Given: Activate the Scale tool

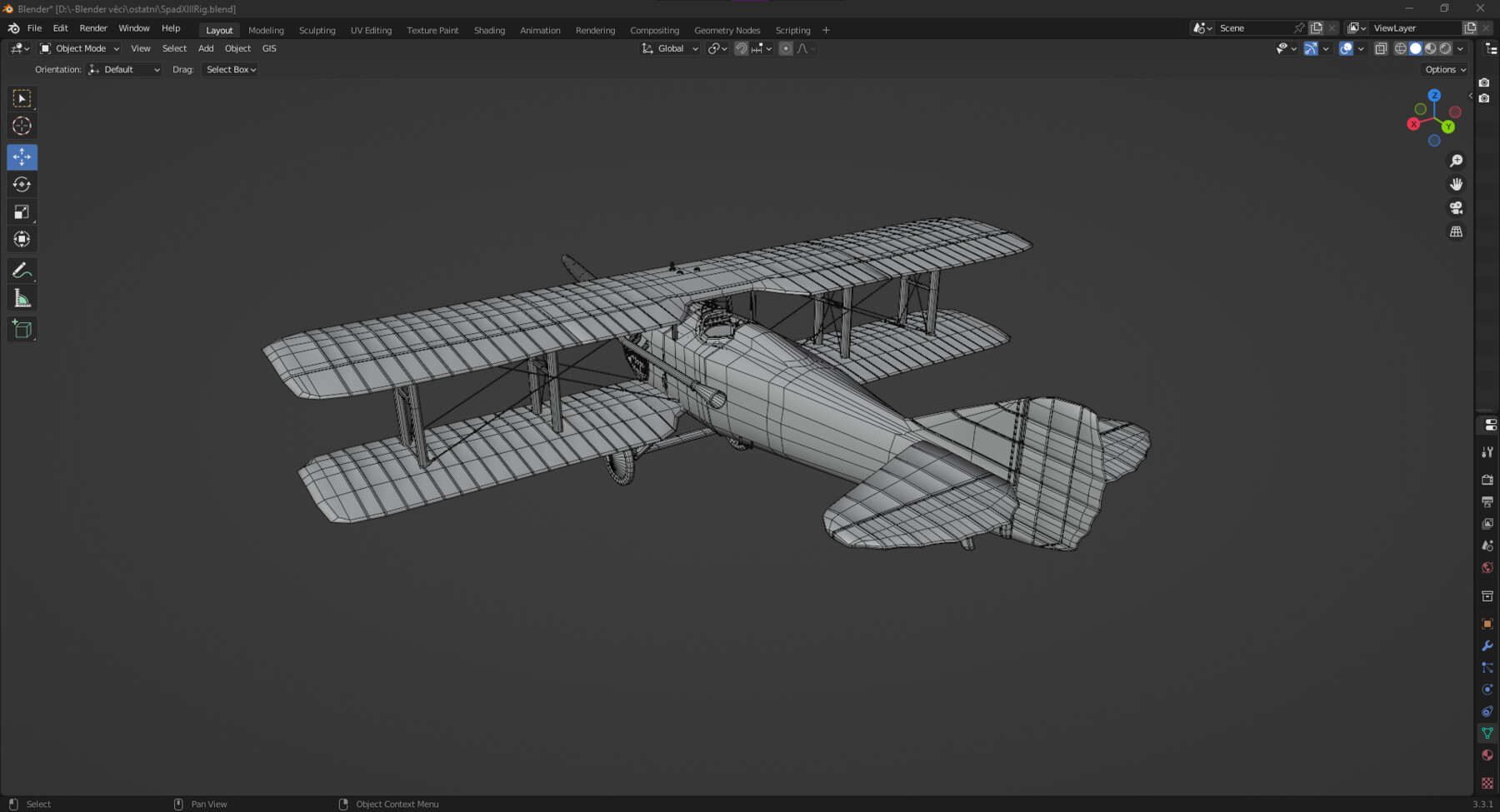Looking at the screenshot, I should coord(22,212).
